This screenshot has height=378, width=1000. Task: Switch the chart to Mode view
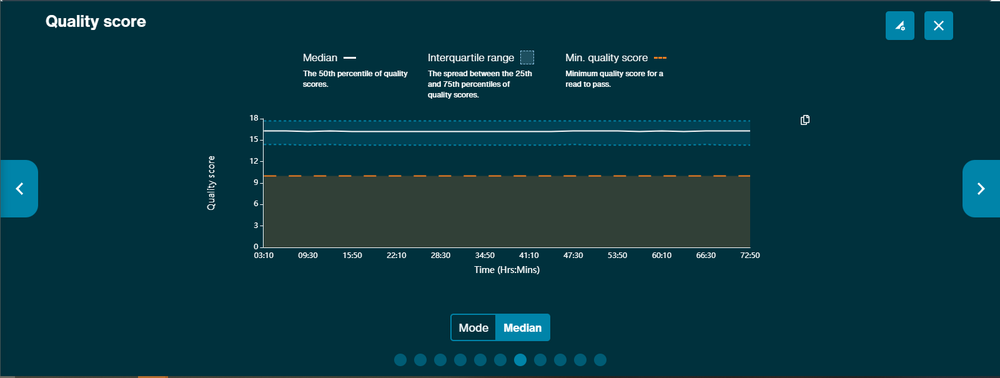point(473,328)
